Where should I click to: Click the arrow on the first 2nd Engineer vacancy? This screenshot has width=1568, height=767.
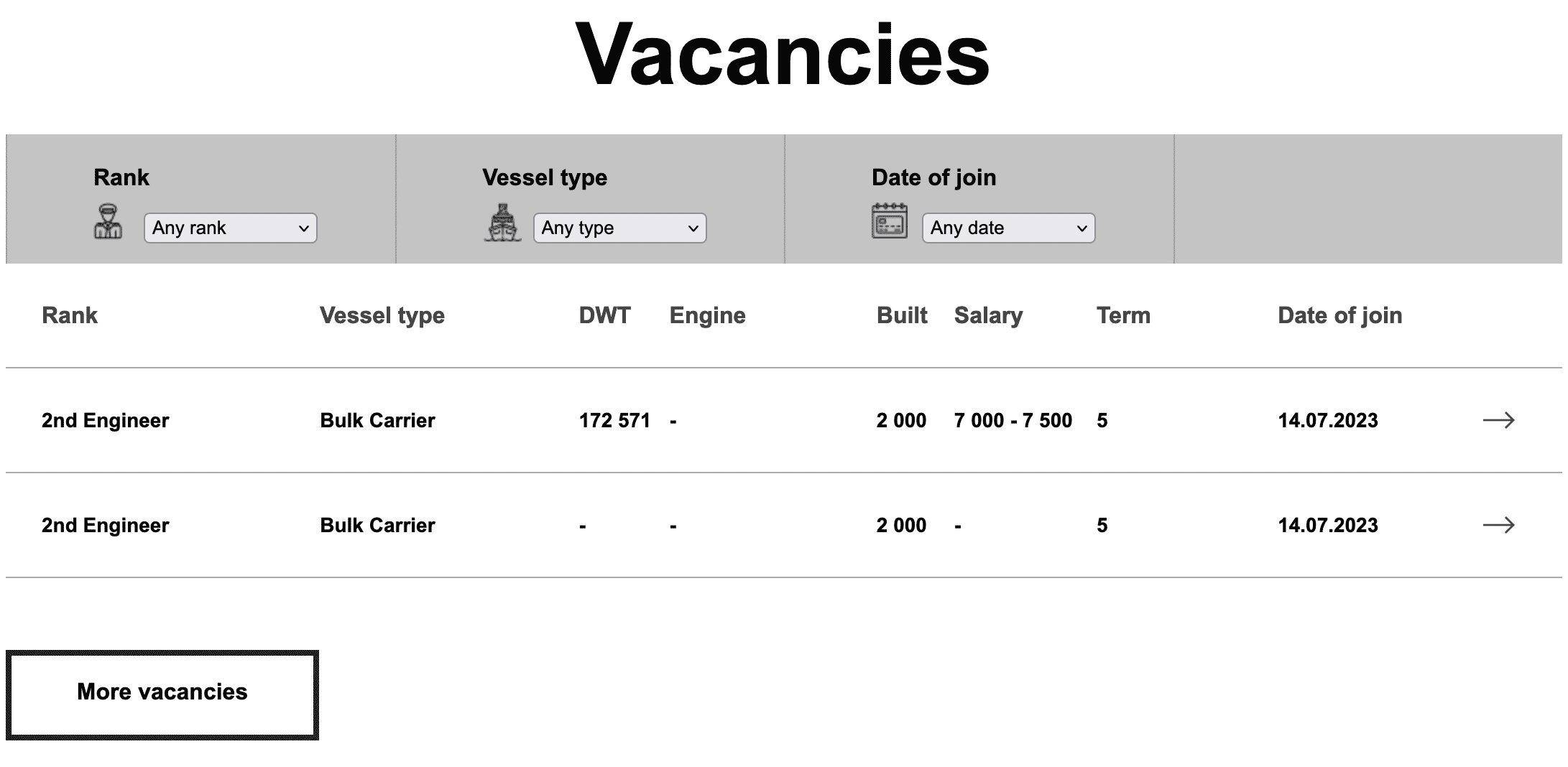click(1500, 420)
